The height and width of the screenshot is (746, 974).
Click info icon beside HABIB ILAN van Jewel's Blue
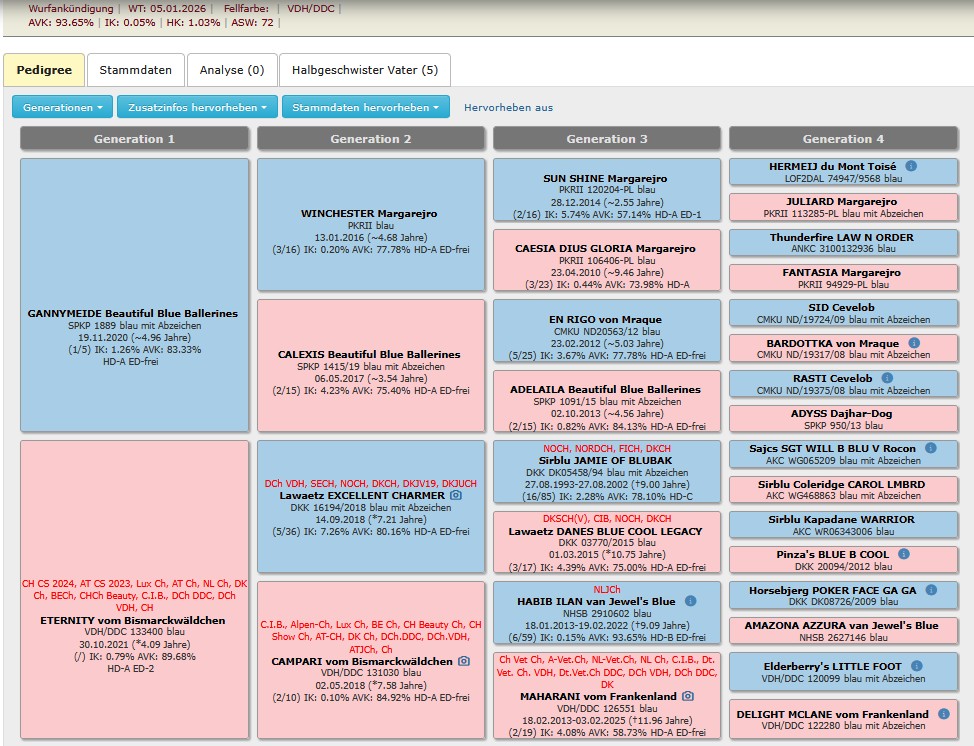(x=690, y=601)
